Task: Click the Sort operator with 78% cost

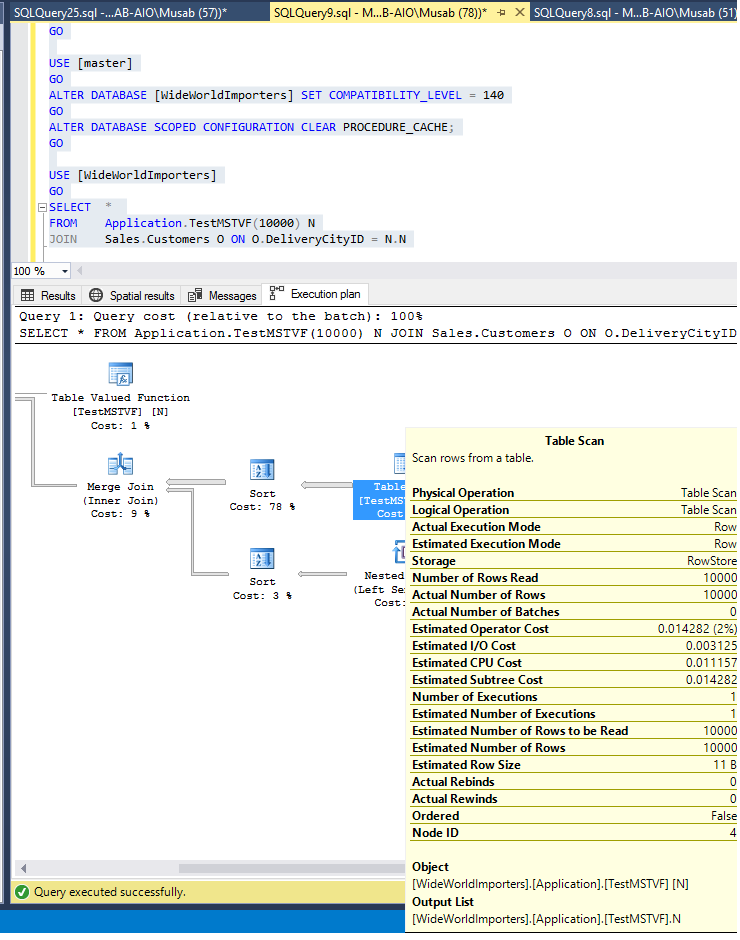Action: [x=262, y=471]
